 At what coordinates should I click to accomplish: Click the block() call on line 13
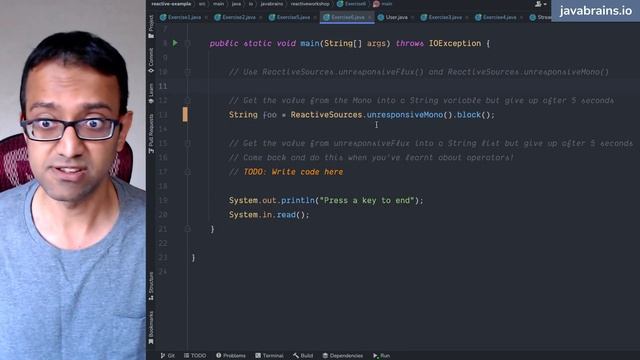473,115
